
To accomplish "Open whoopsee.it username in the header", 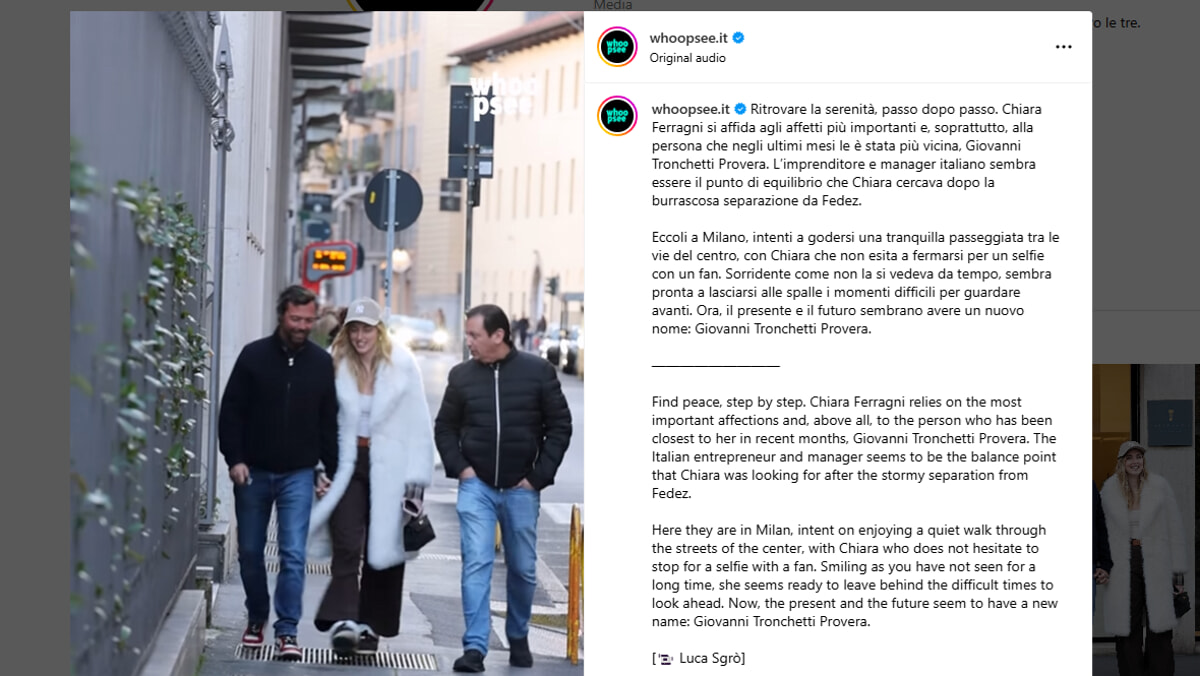I will (x=689, y=38).
